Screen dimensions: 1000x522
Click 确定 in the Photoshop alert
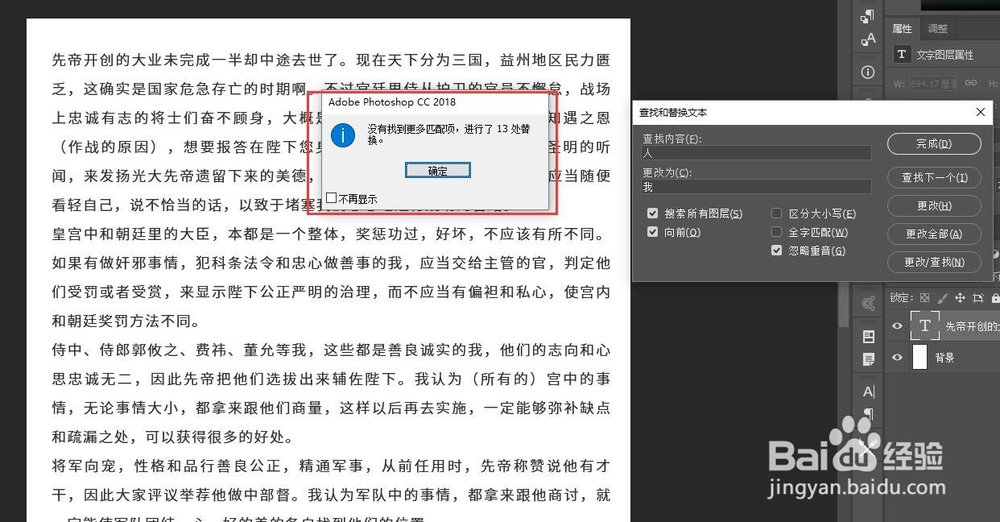click(438, 170)
